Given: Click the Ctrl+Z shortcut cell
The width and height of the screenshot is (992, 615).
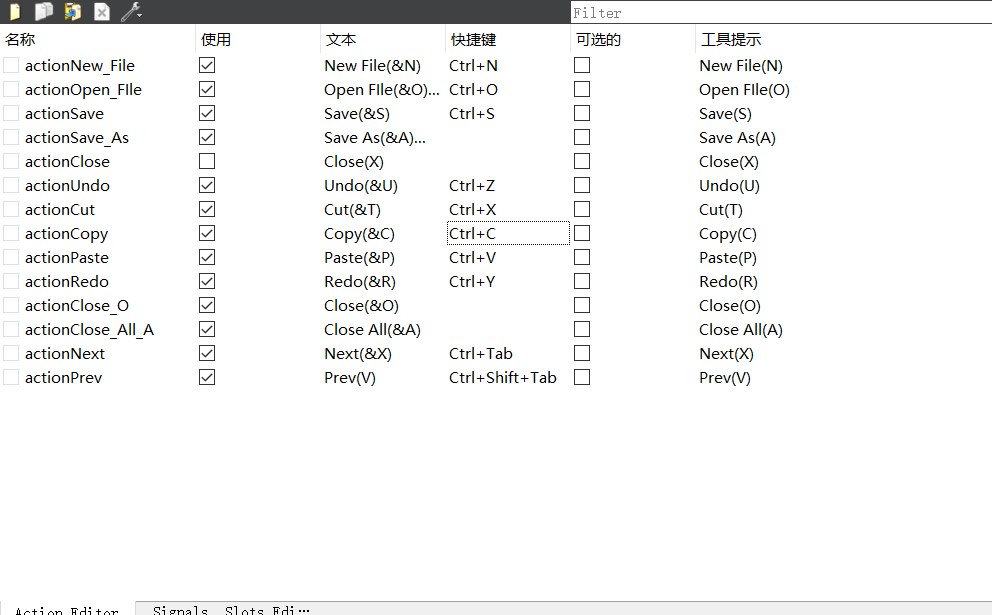Looking at the screenshot, I should click(x=472, y=186).
